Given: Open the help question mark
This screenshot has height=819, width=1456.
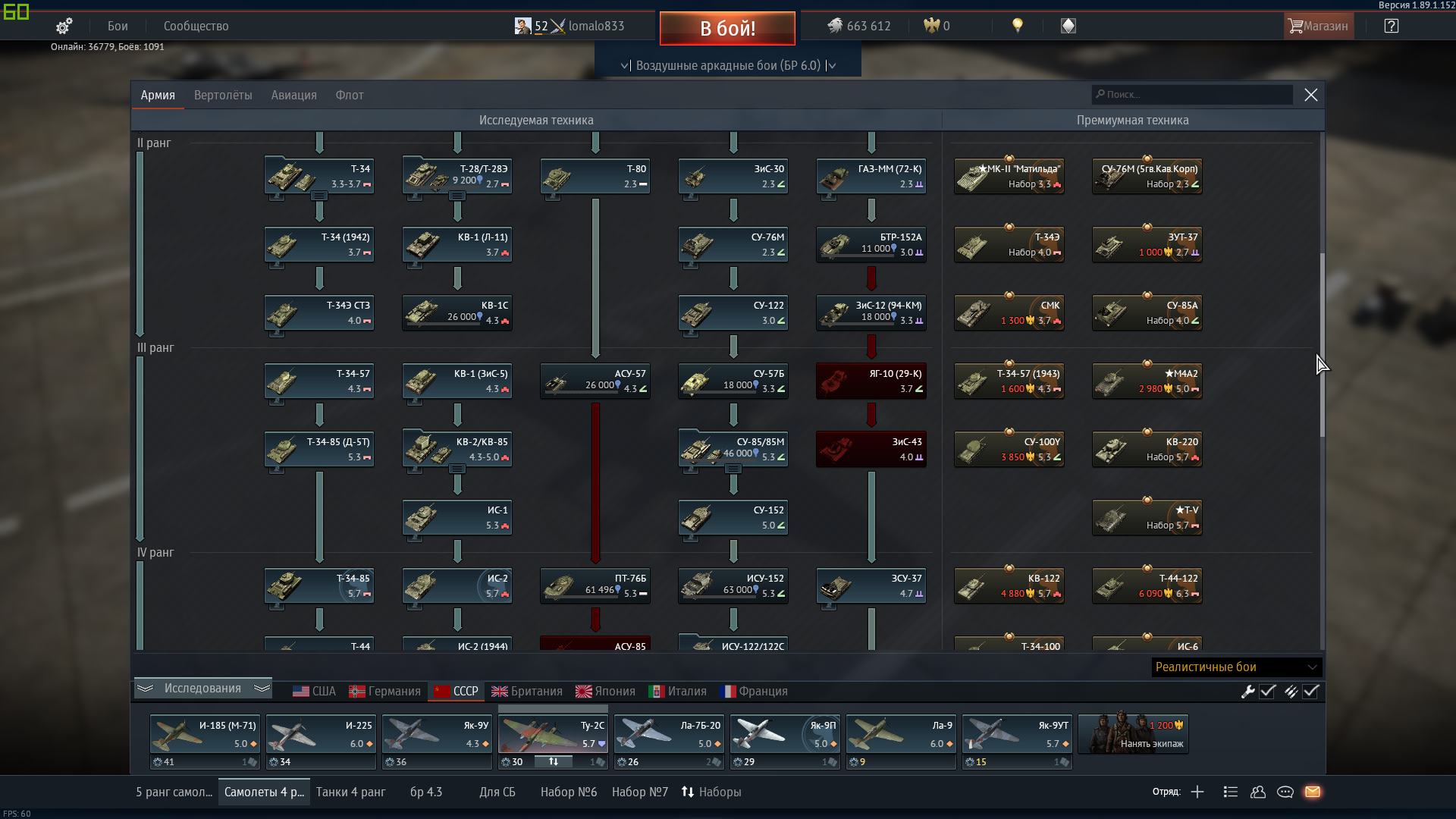Looking at the screenshot, I should click(x=1392, y=26).
